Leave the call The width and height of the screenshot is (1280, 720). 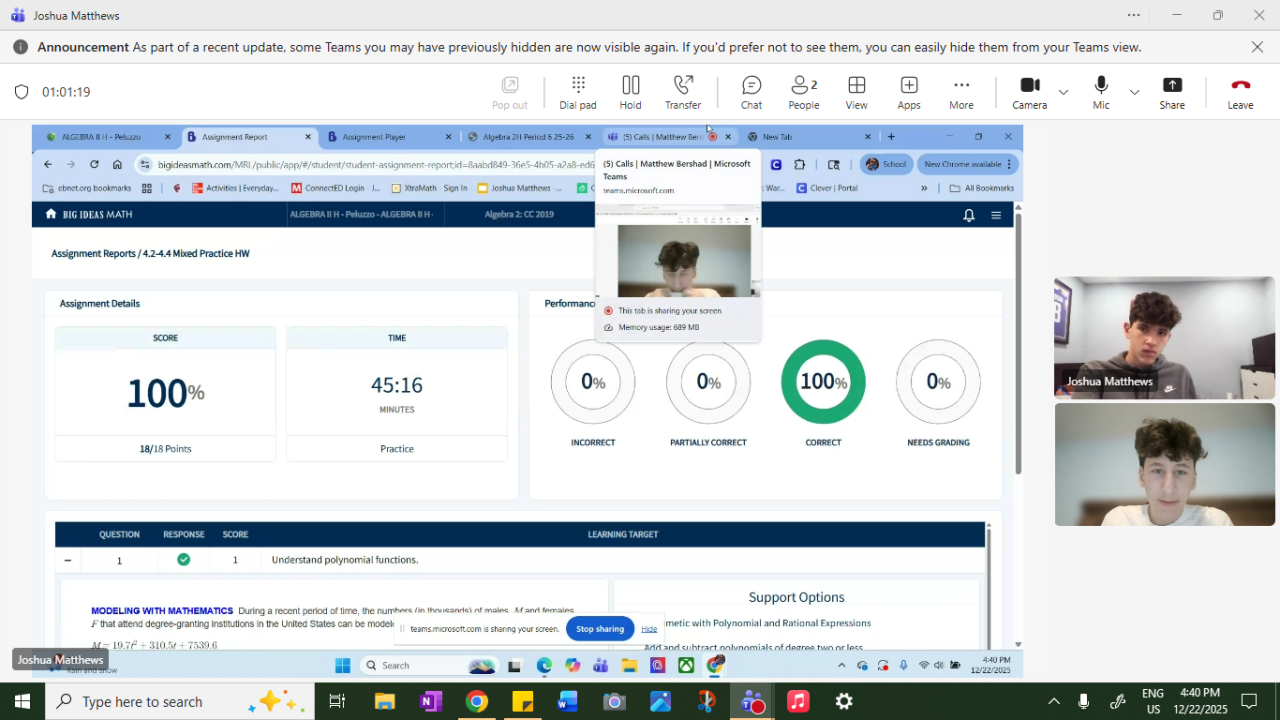click(x=1240, y=91)
